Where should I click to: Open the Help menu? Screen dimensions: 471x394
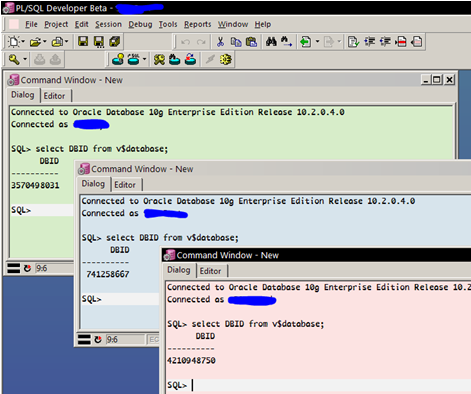[263, 24]
